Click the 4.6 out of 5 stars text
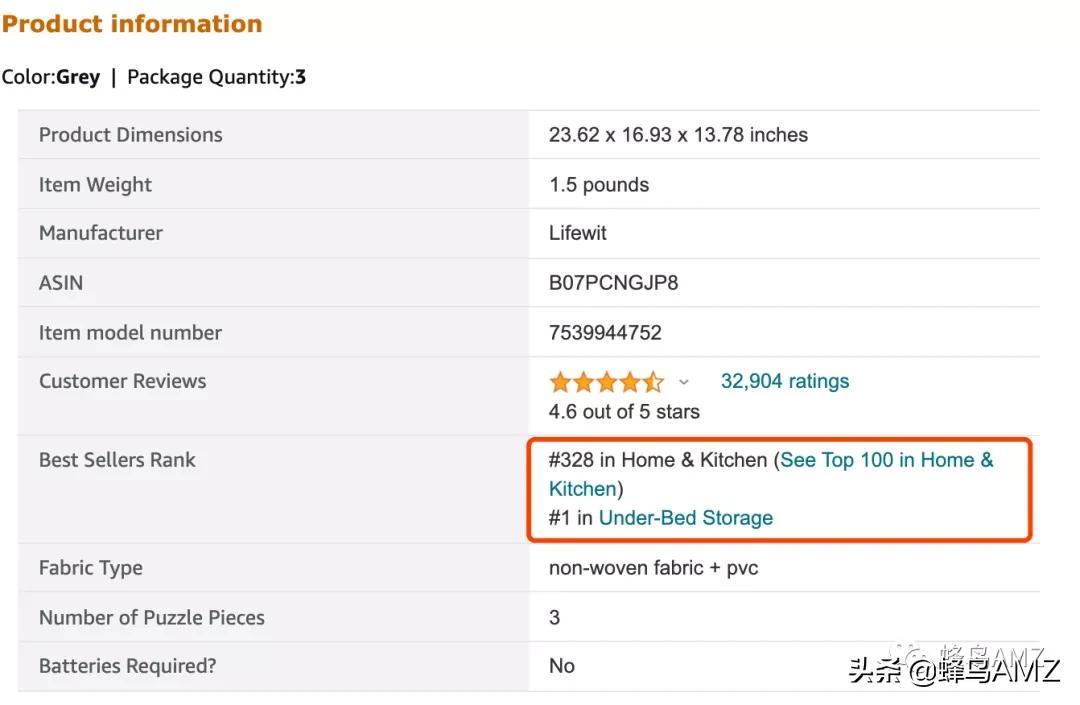This screenshot has width=1080, height=705. pyautogui.click(x=624, y=412)
